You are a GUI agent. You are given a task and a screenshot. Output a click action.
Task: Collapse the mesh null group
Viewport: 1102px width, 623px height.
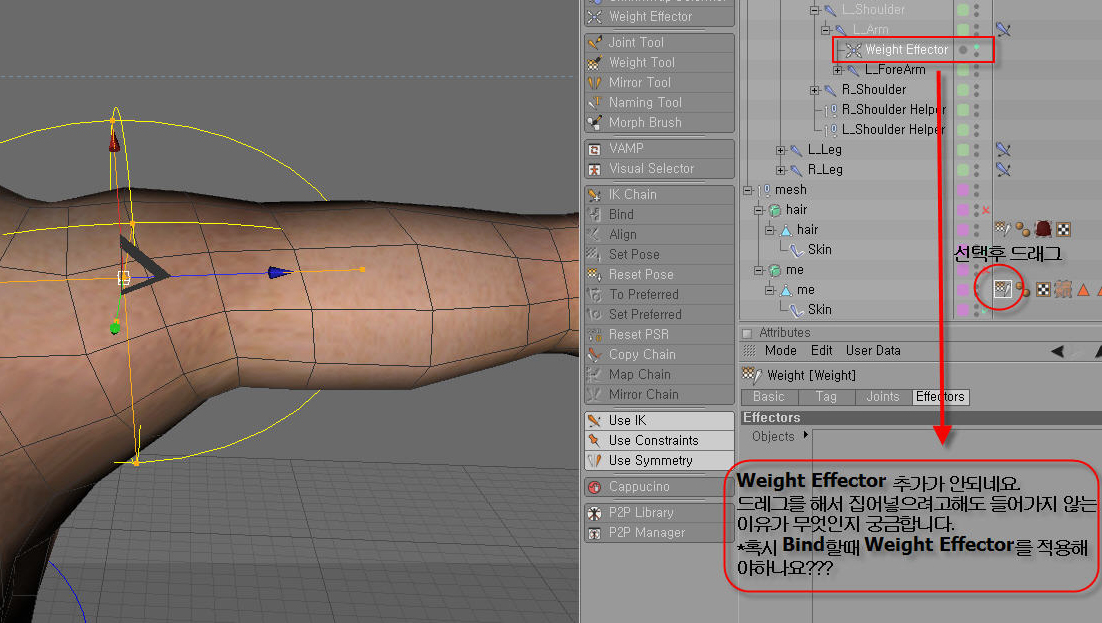748,190
